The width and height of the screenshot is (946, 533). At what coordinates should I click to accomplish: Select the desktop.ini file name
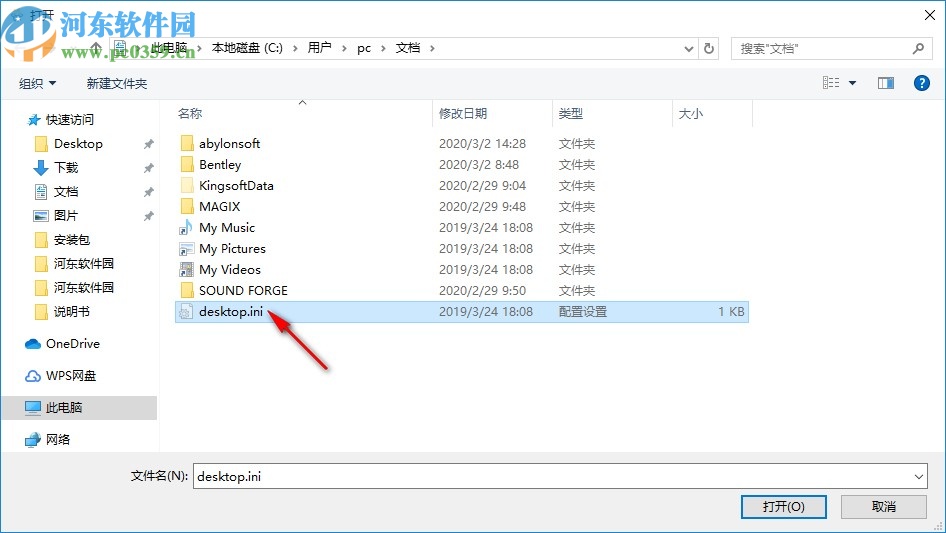point(231,311)
